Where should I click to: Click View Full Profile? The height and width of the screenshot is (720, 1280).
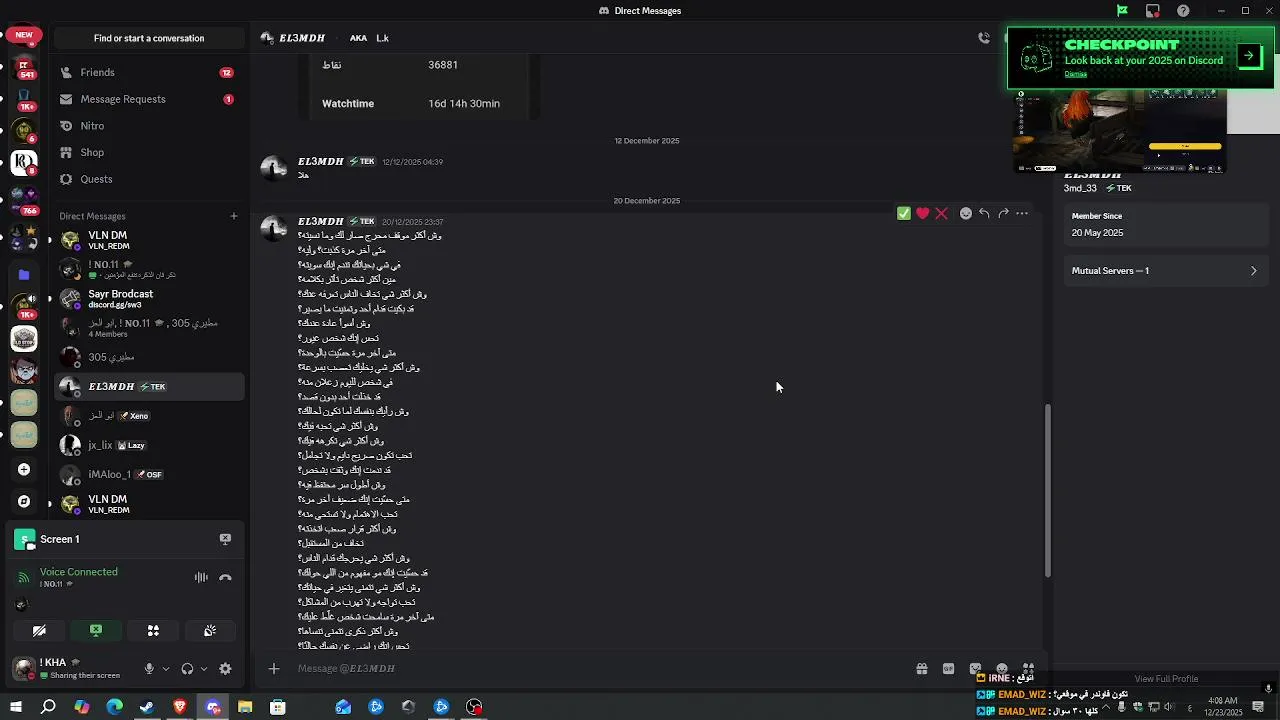(1166, 679)
